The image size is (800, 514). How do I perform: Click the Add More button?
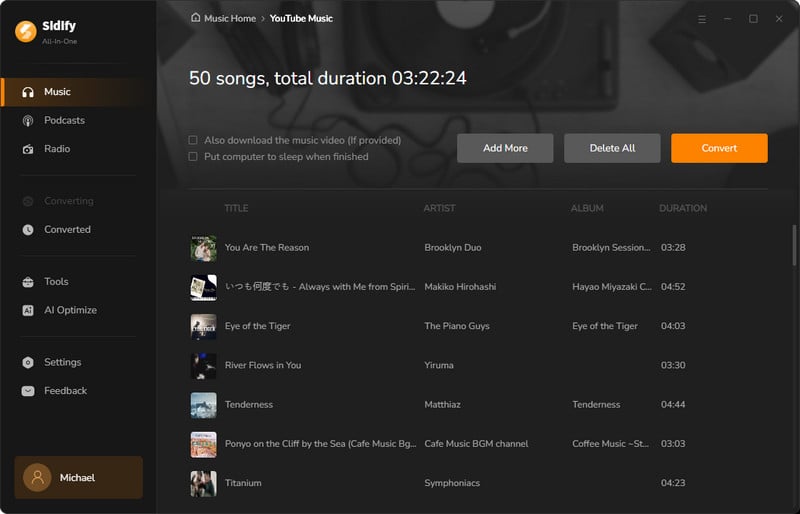[x=505, y=148]
